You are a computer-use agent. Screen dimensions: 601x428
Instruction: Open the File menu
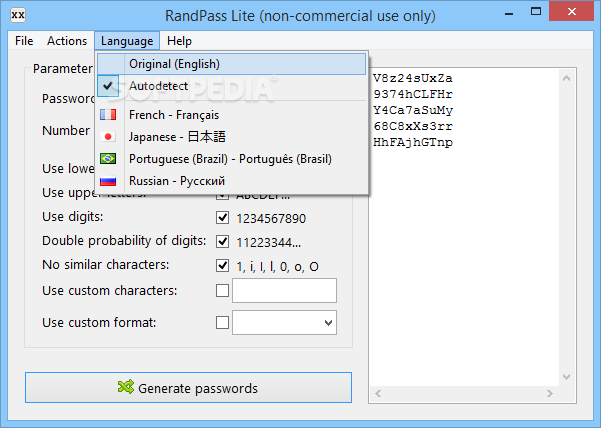coord(24,41)
